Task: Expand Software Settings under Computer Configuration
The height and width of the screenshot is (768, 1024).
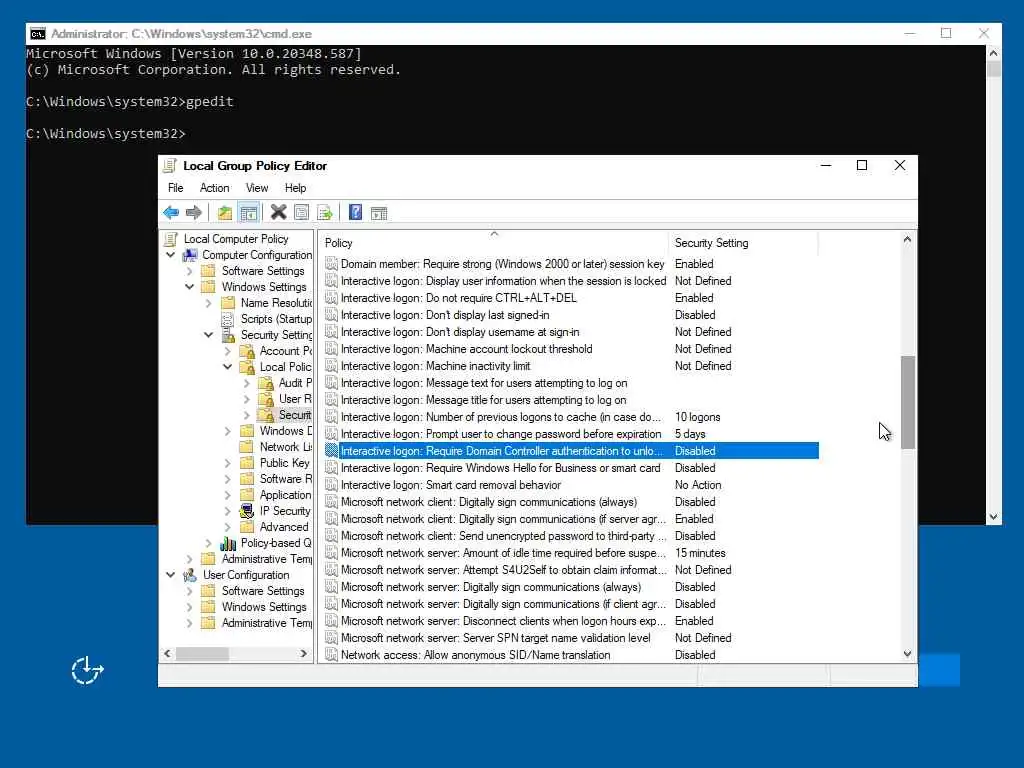Action: click(x=189, y=271)
